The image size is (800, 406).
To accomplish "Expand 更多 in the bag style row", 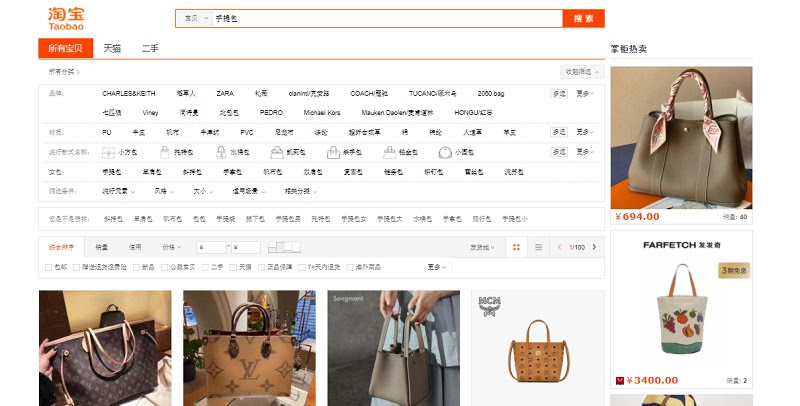I will pyautogui.click(x=585, y=152).
